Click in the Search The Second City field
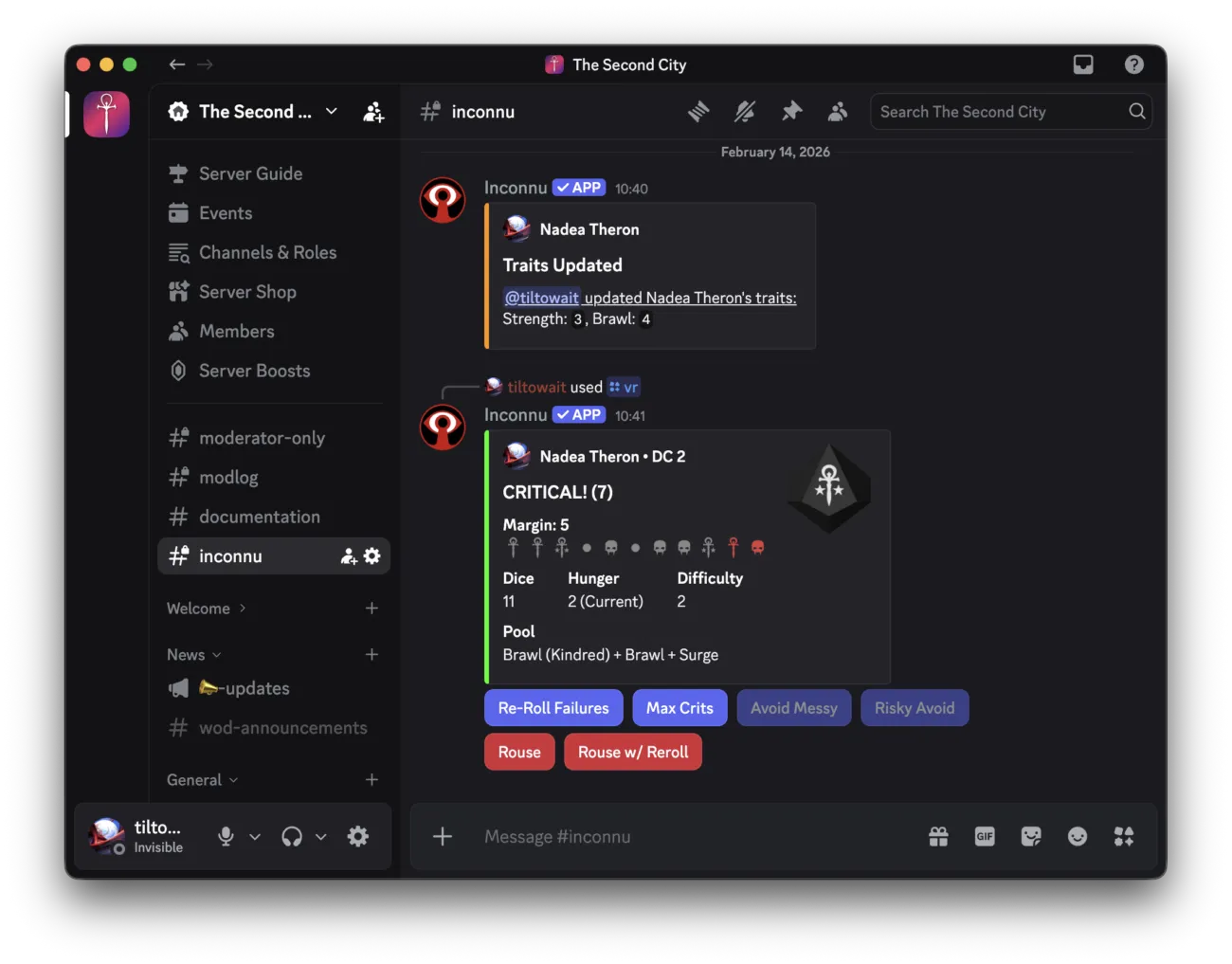Screen dimensions: 1232x964 [x=1011, y=112]
